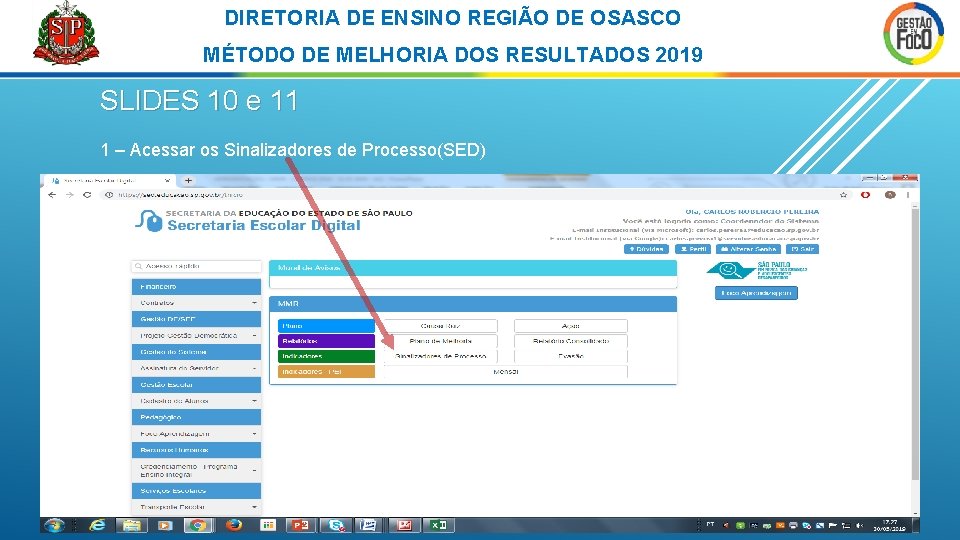960x540 pixels.
Task: Launch Firefox from the taskbar
Action: (234, 525)
